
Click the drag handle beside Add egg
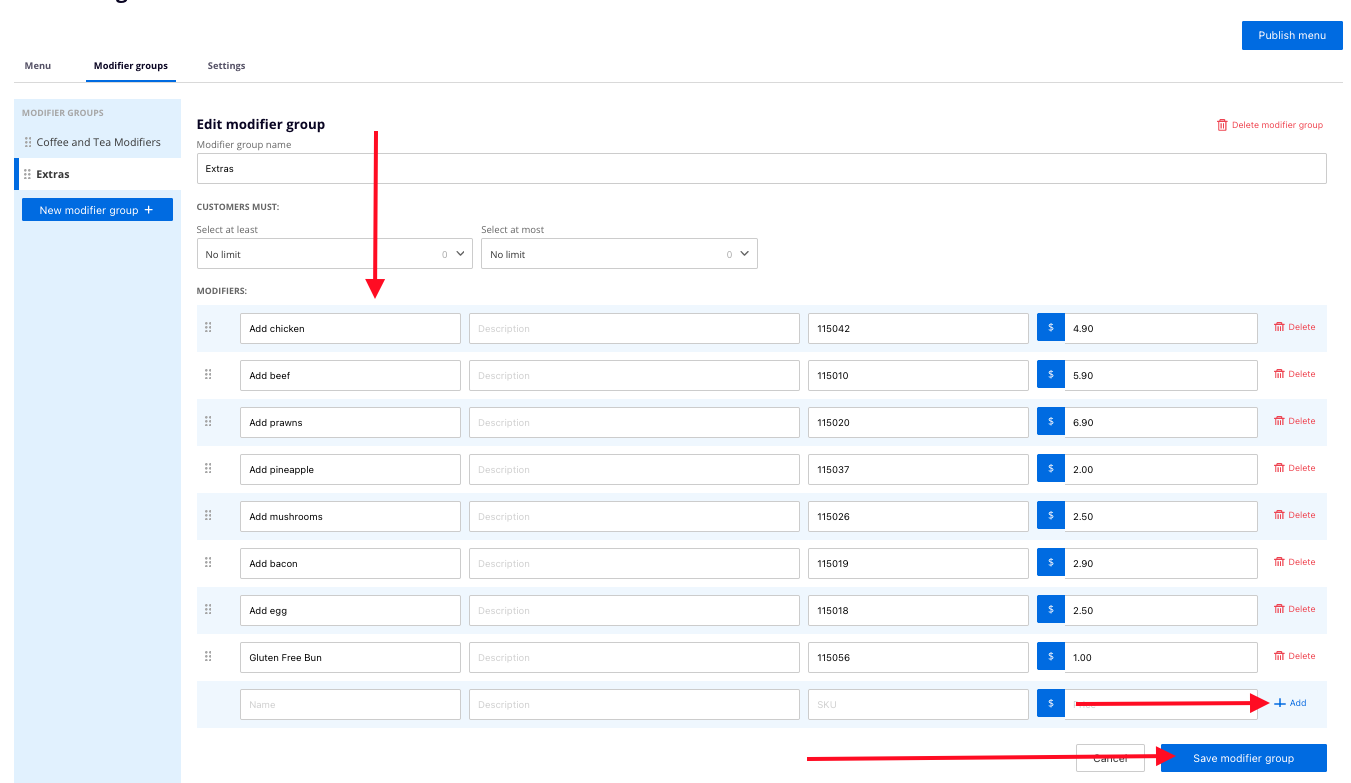pos(208,609)
